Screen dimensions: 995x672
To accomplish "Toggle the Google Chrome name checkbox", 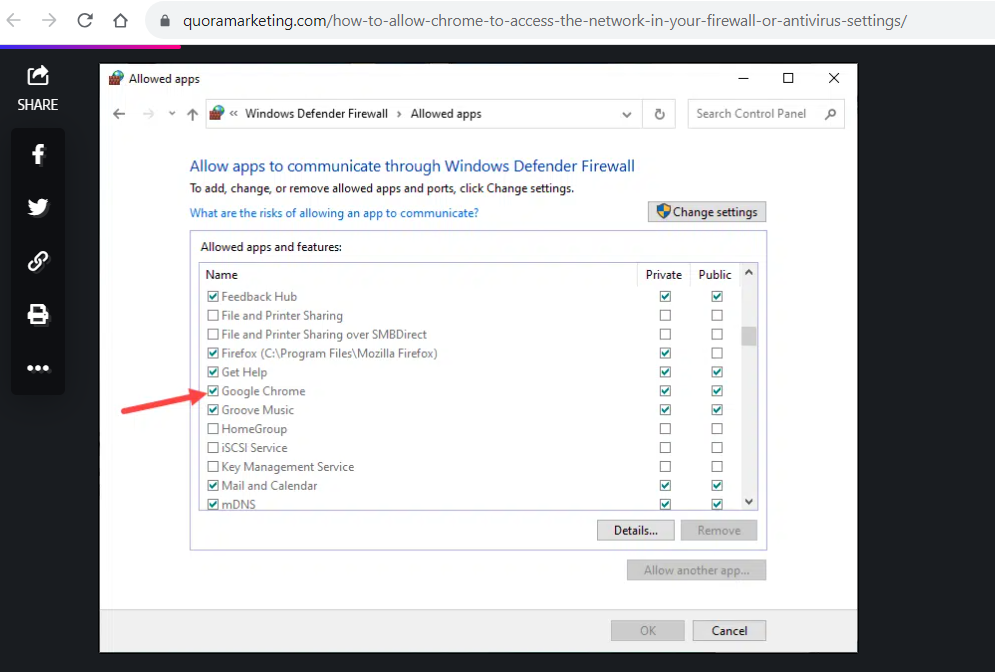I will 213,391.
